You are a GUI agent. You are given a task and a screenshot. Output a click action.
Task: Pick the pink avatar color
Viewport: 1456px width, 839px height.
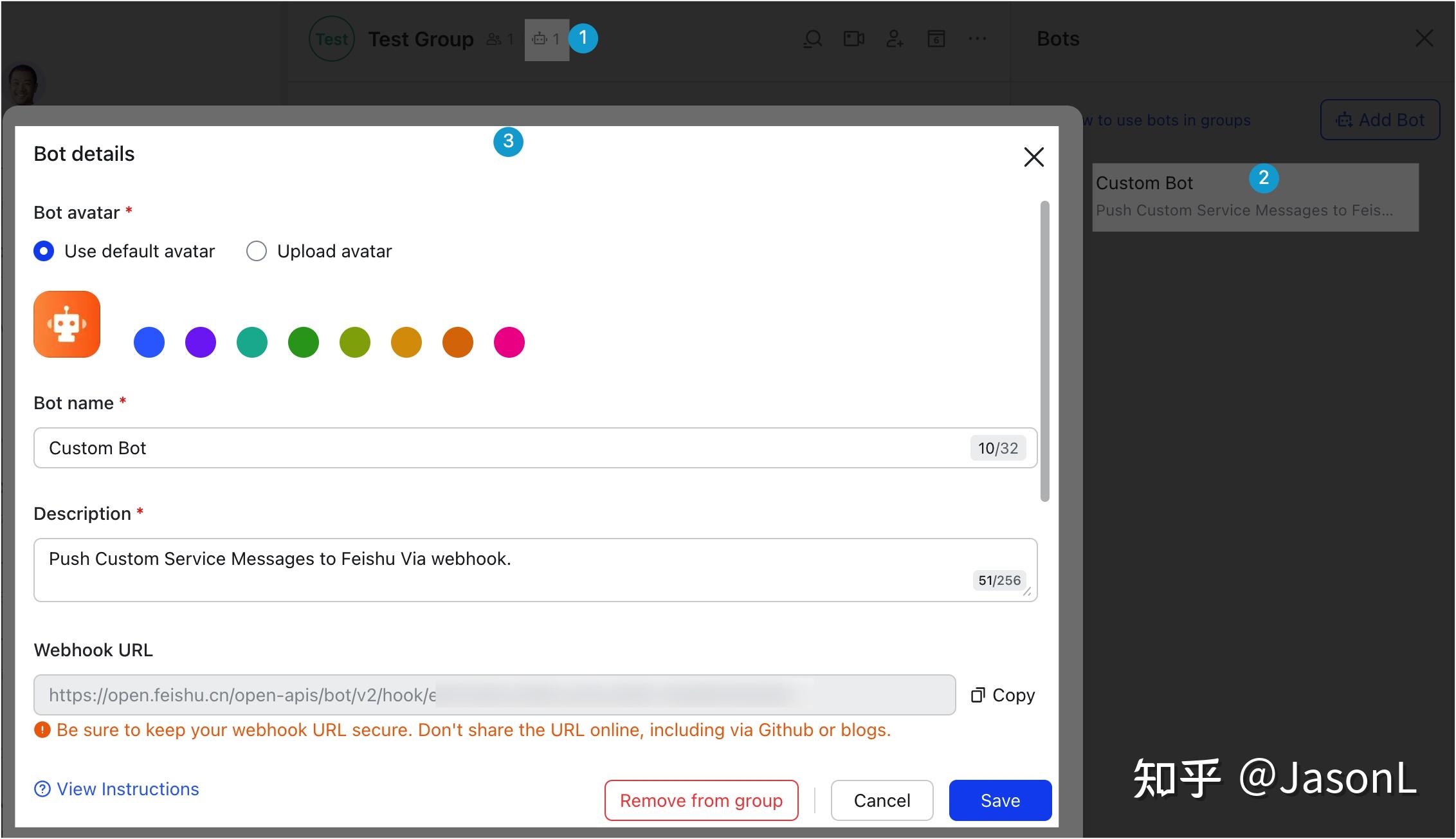509,342
